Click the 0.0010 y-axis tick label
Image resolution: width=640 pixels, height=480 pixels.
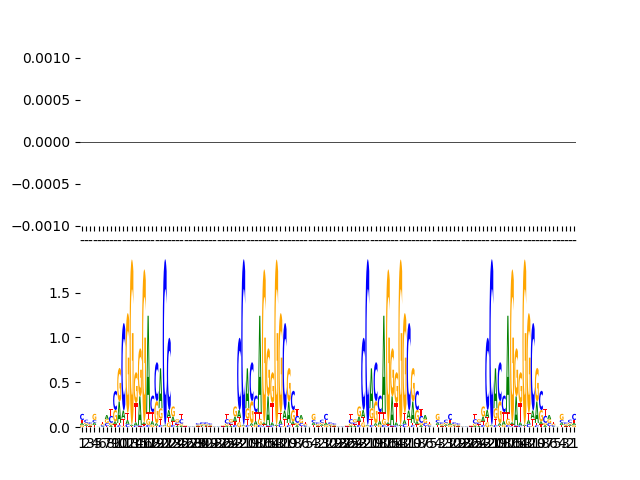tap(46, 58)
